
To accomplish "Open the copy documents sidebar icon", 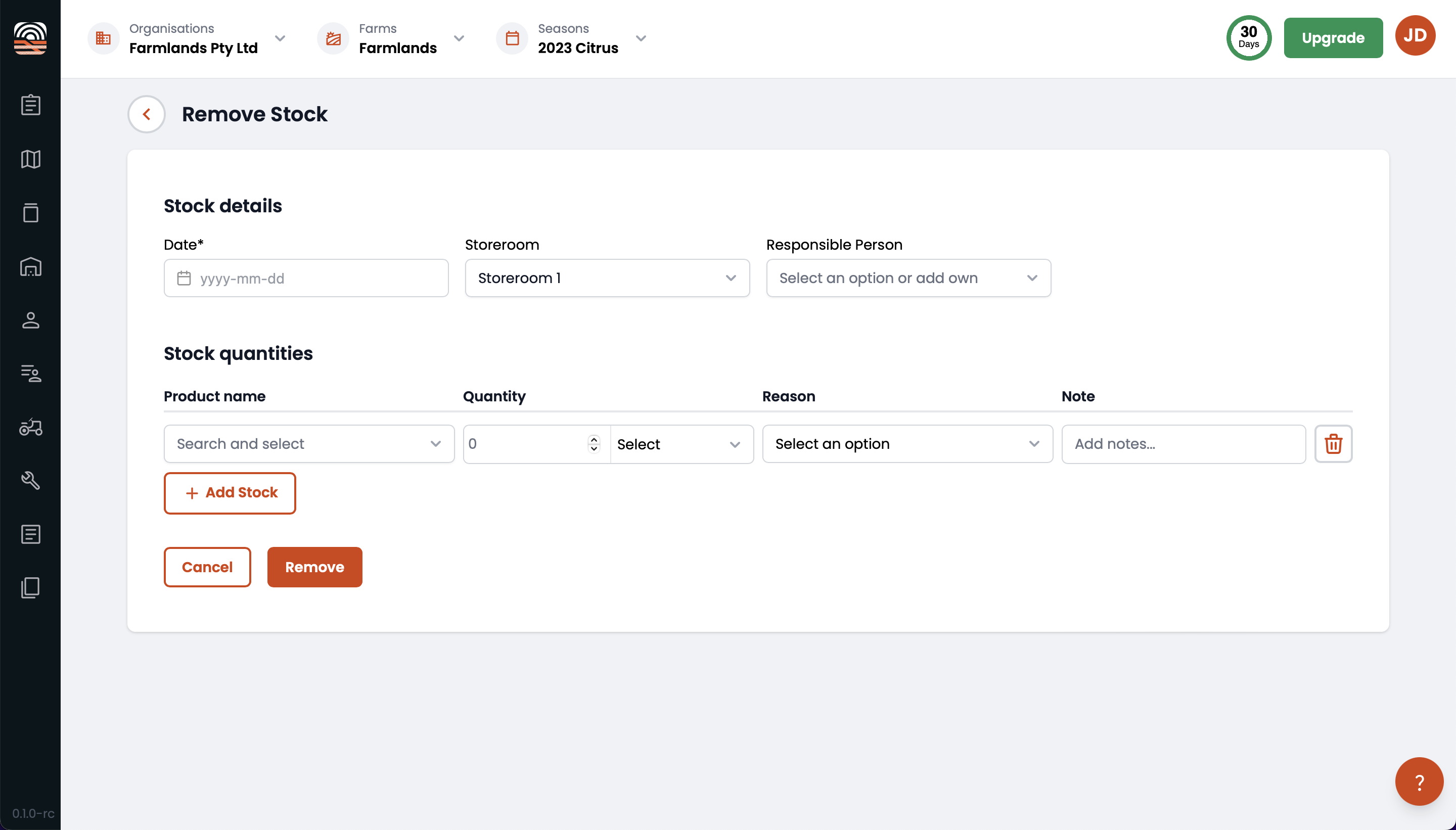I will pyautogui.click(x=30, y=588).
